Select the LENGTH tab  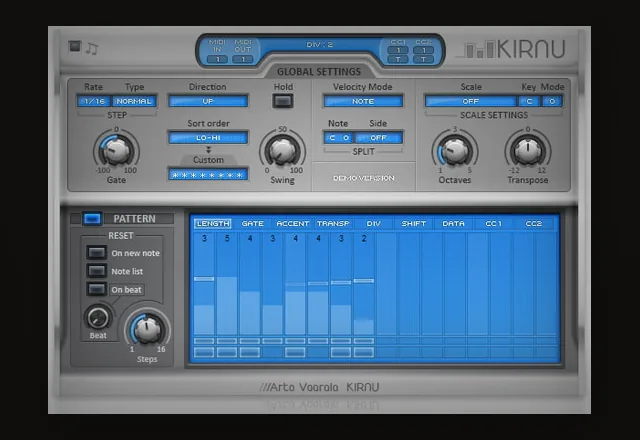coord(213,224)
